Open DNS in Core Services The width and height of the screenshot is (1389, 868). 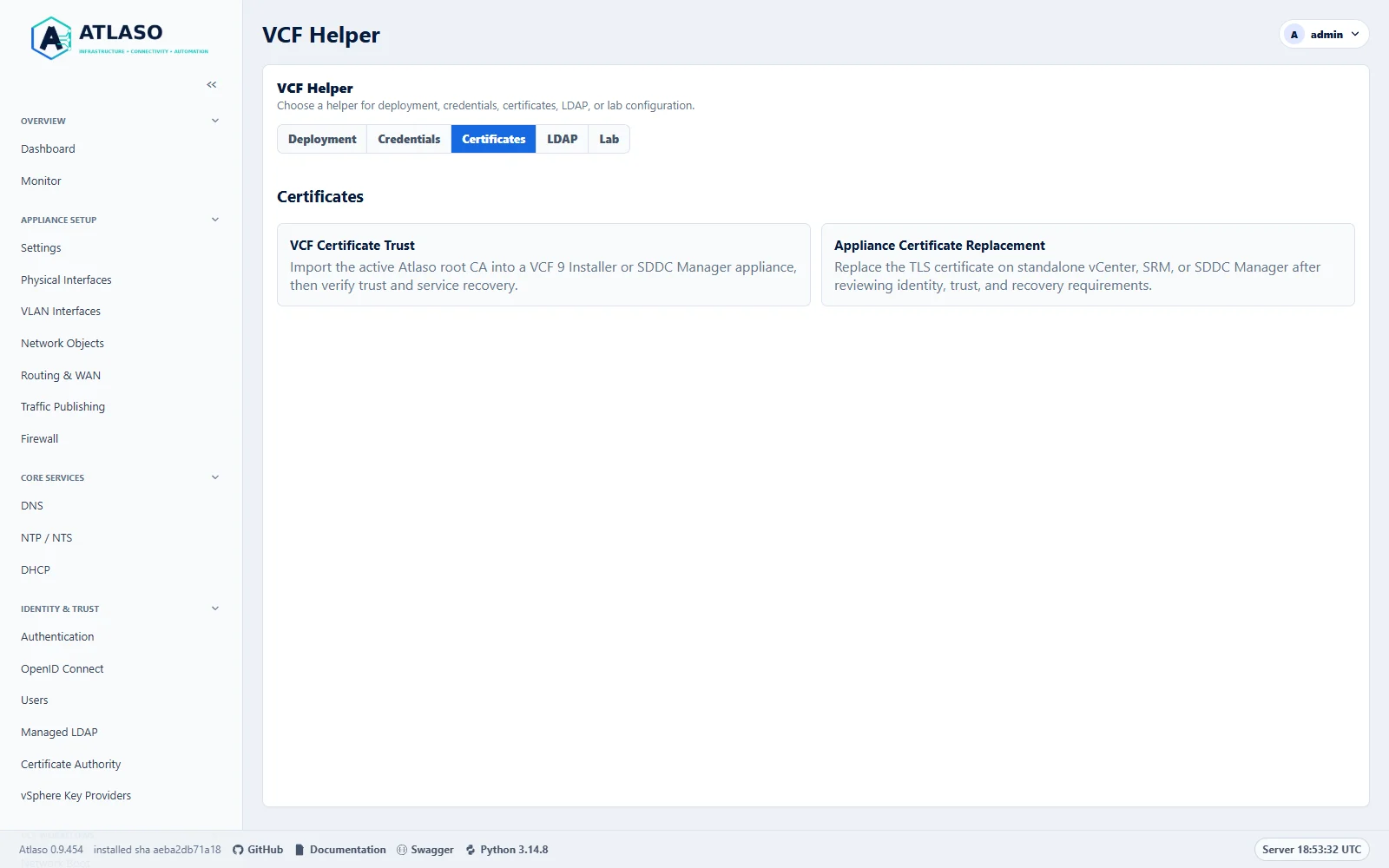(x=32, y=506)
